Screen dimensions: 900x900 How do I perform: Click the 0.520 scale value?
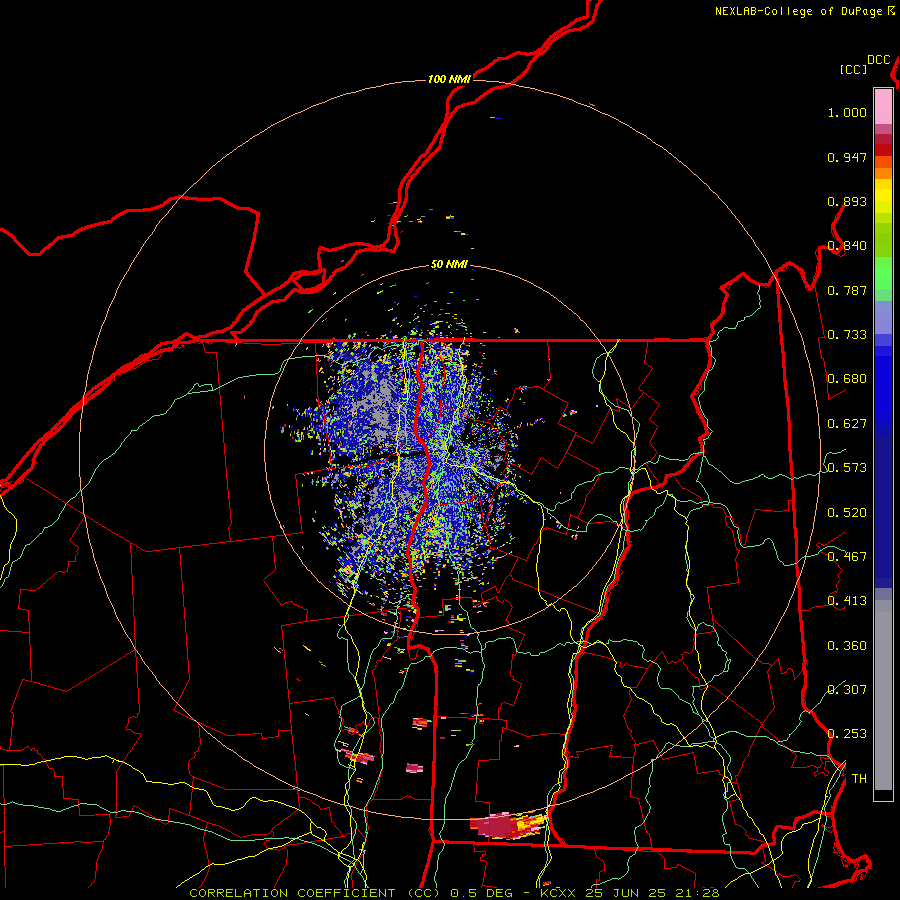tap(847, 513)
